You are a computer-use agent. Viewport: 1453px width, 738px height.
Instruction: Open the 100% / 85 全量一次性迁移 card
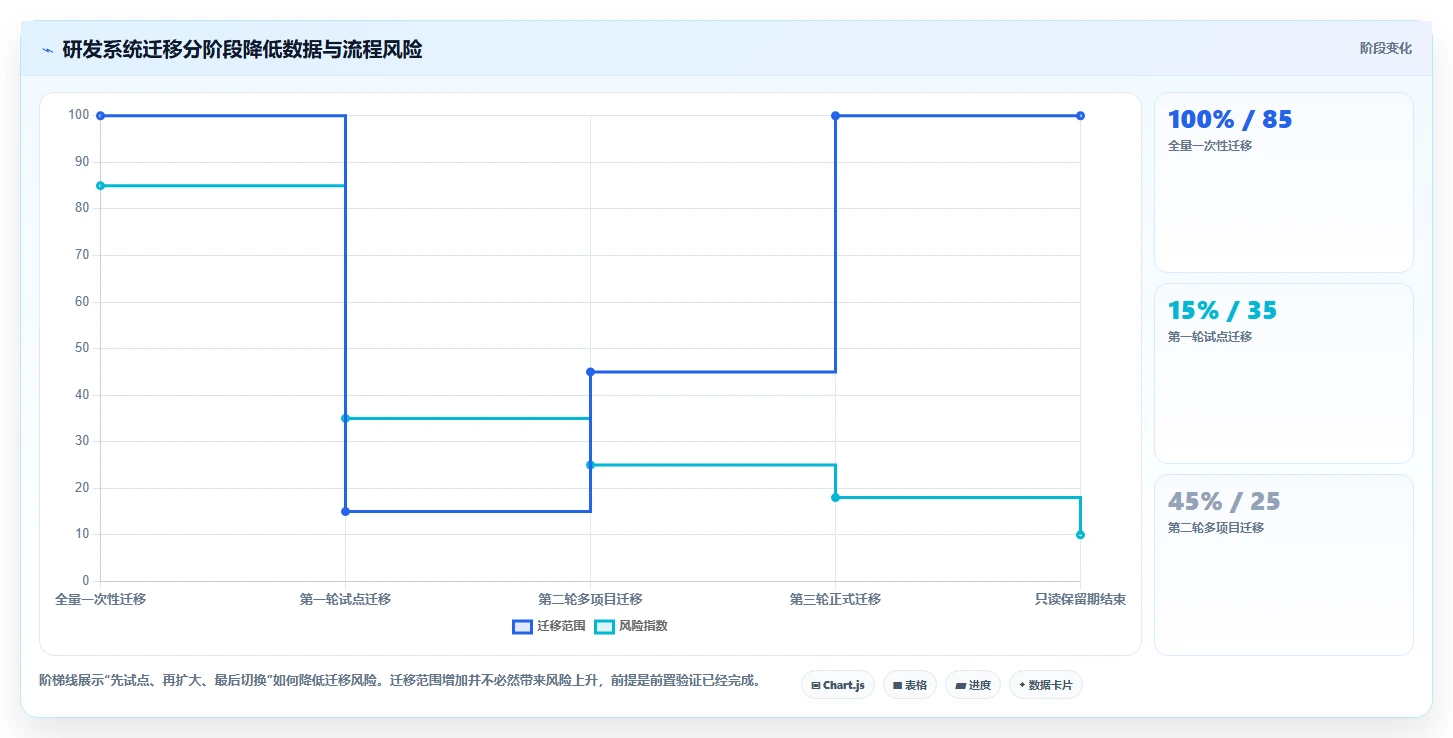click(x=1284, y=183)
